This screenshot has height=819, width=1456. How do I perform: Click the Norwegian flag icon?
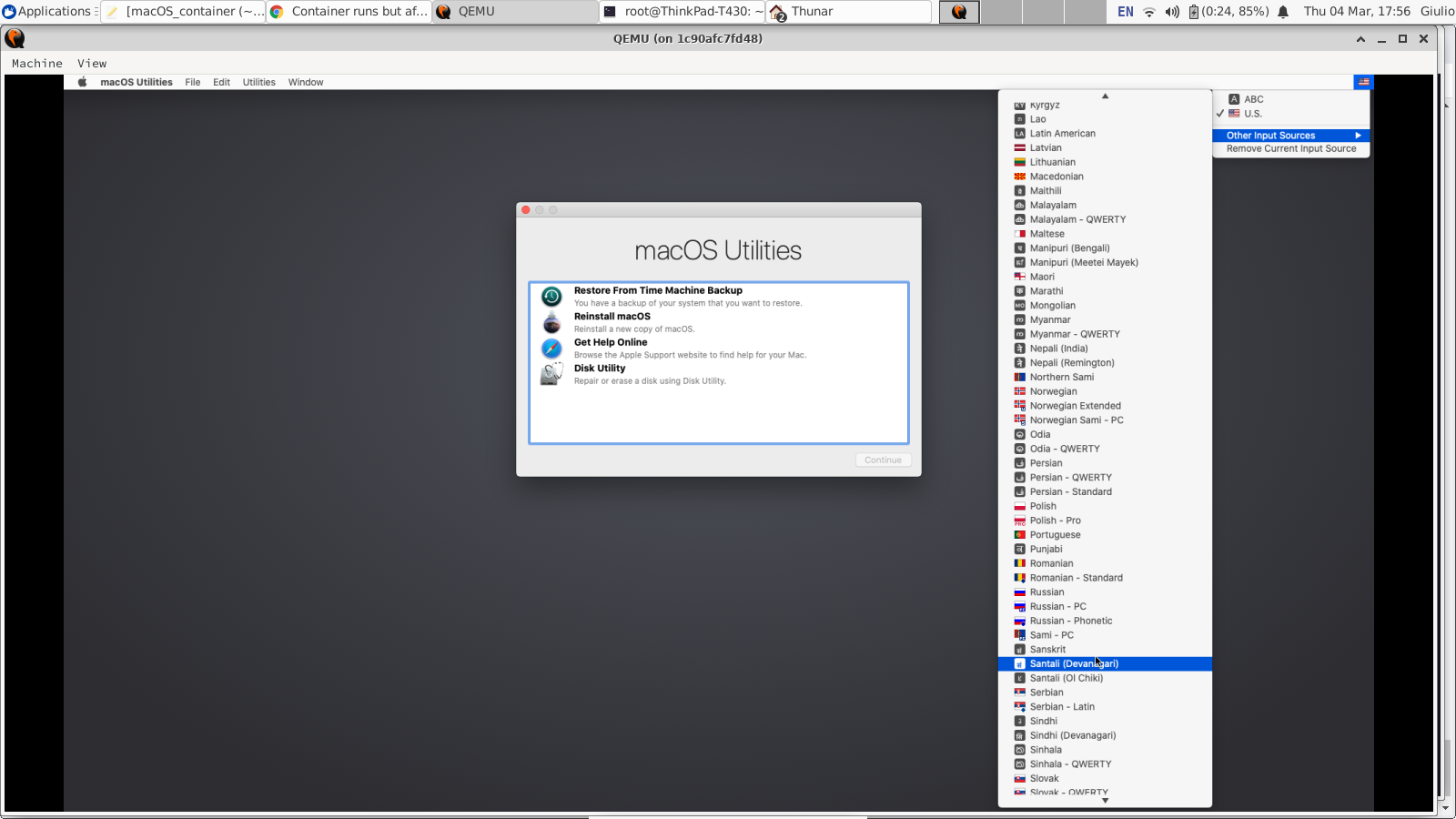[1020, 391]
